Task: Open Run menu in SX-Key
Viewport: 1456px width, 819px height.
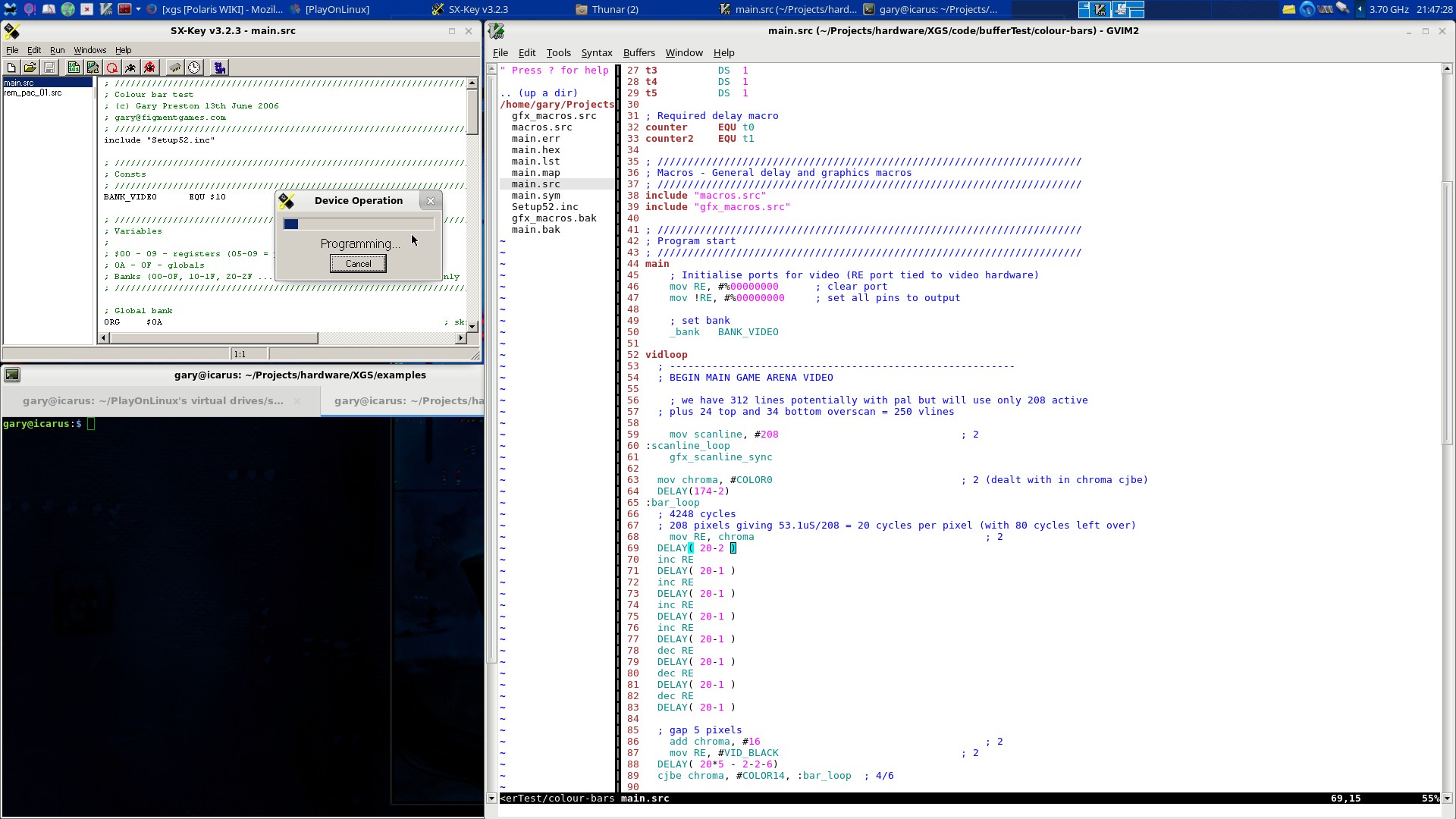Action: tap(57, 50)
